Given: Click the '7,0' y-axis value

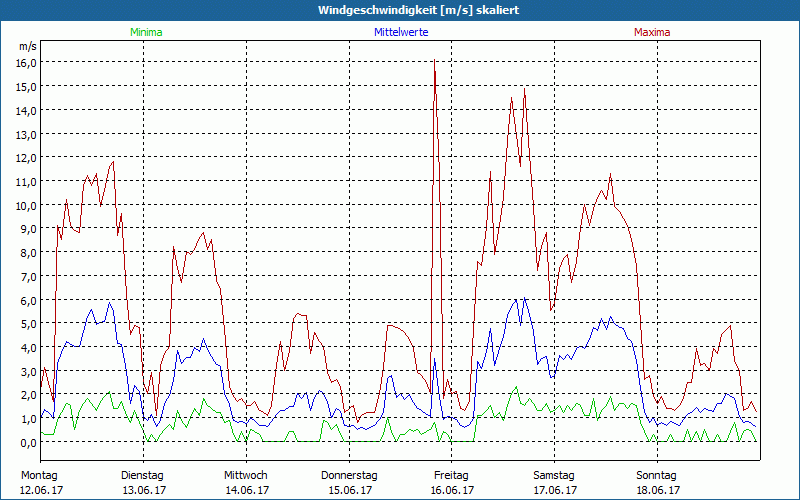Looking at the screenshot, I should [29, 276].
